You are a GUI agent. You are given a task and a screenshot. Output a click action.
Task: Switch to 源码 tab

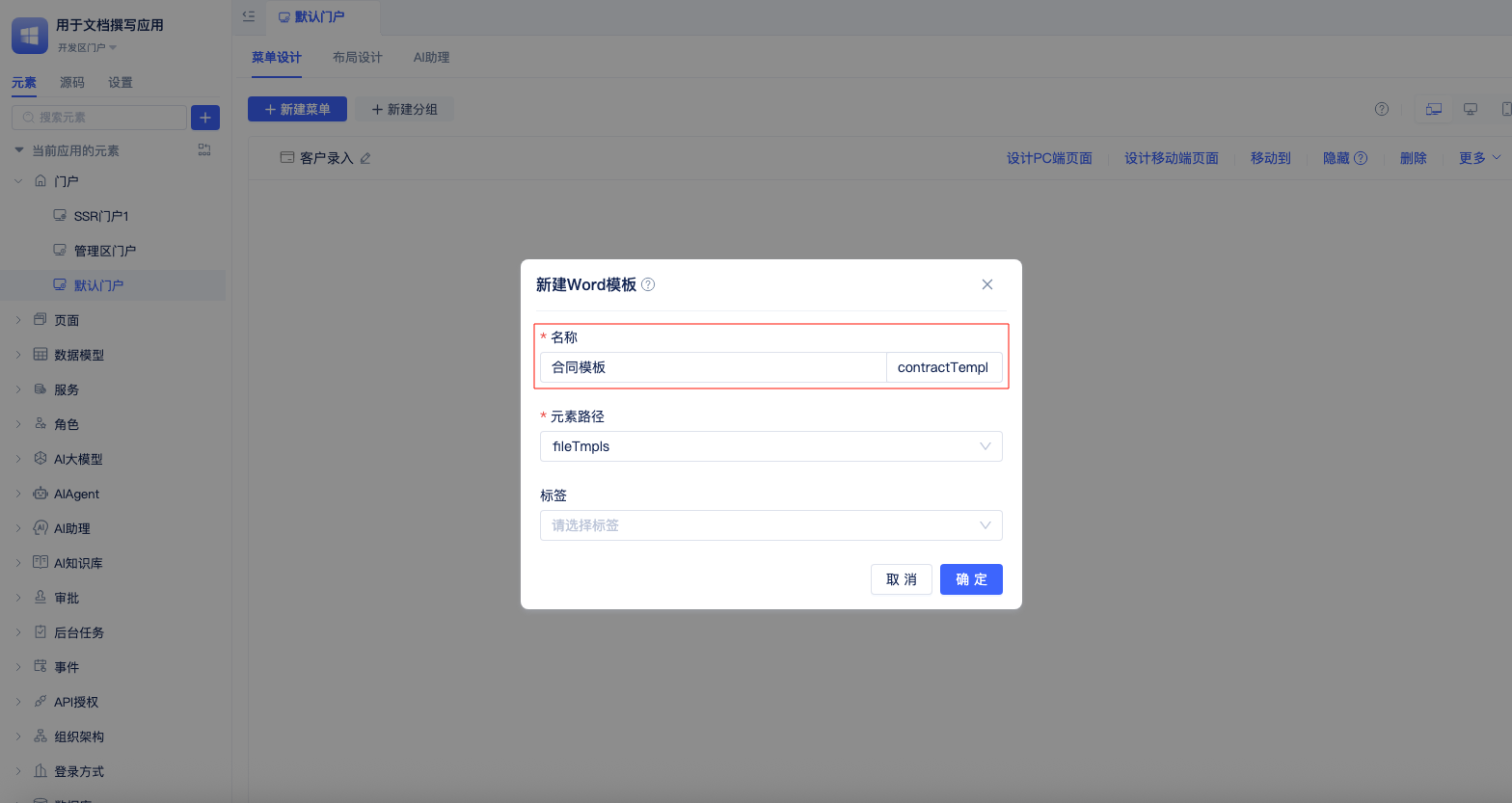click(72, 83)
